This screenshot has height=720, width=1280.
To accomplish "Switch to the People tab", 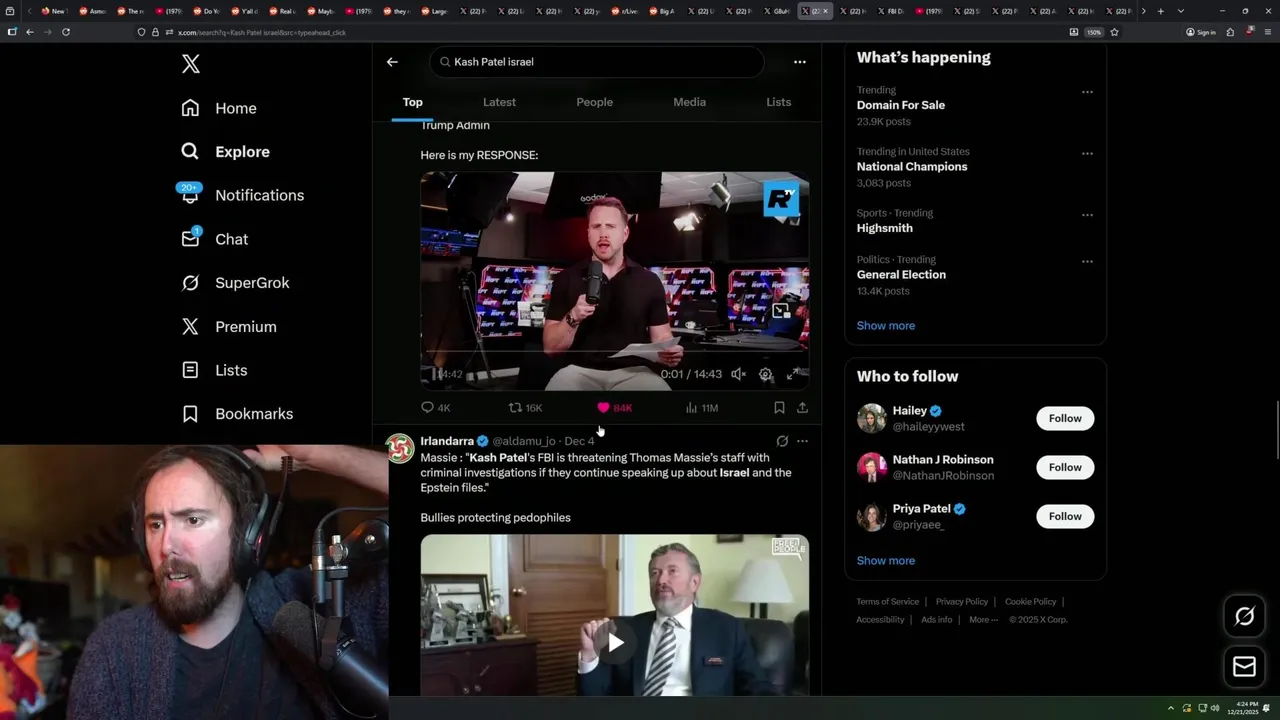I will 594,102.
